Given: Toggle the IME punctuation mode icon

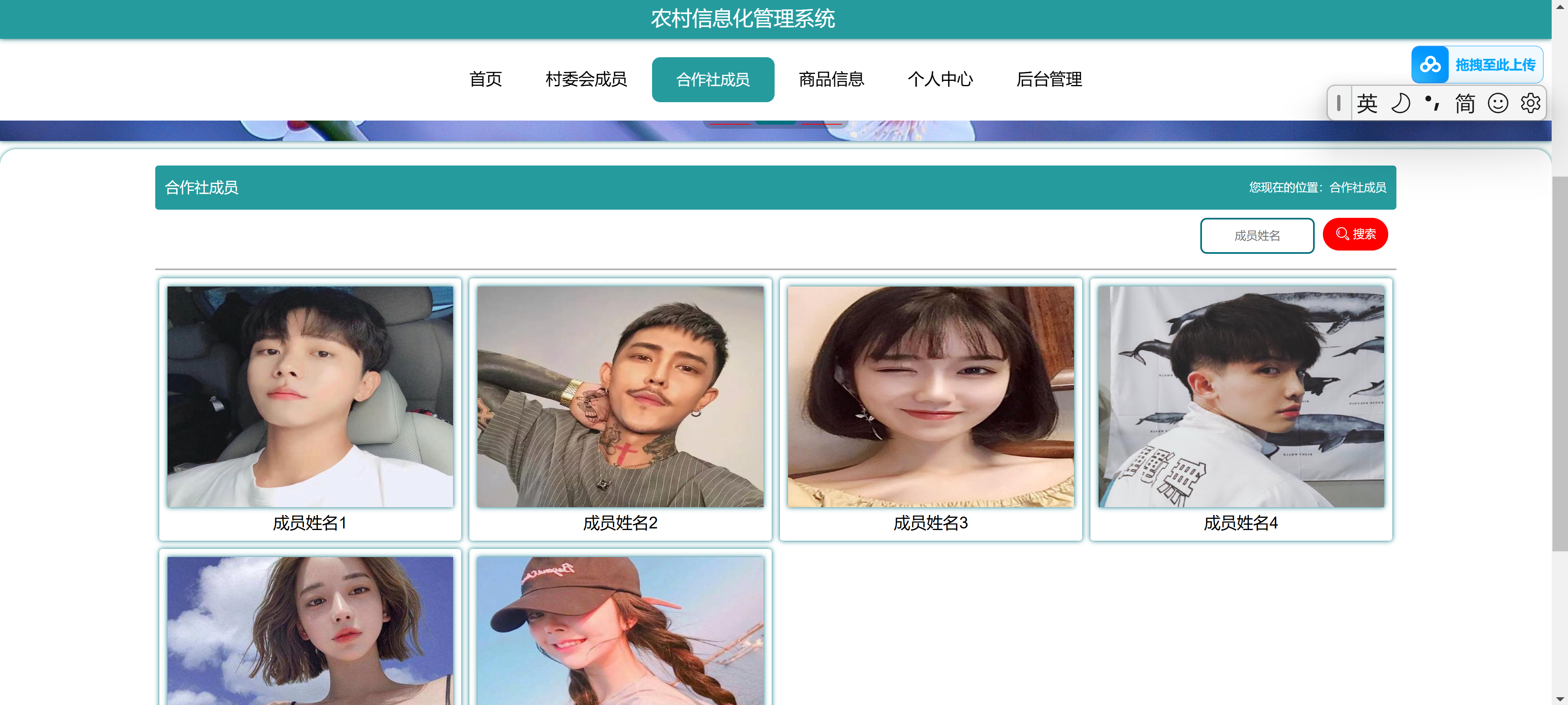Looking at the screenshot, I should point(1432,103).
